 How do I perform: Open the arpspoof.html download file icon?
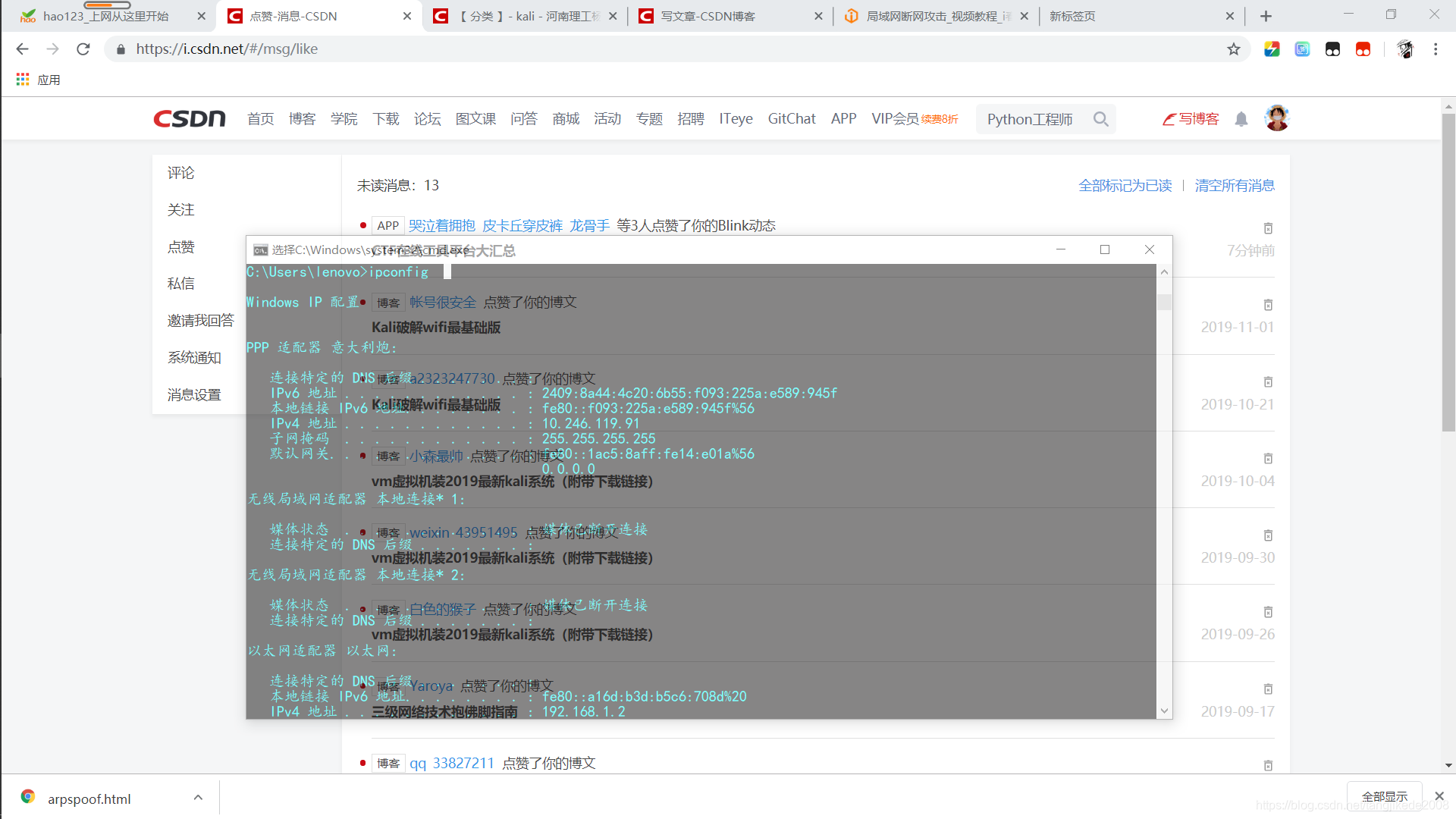pos(27,798)
